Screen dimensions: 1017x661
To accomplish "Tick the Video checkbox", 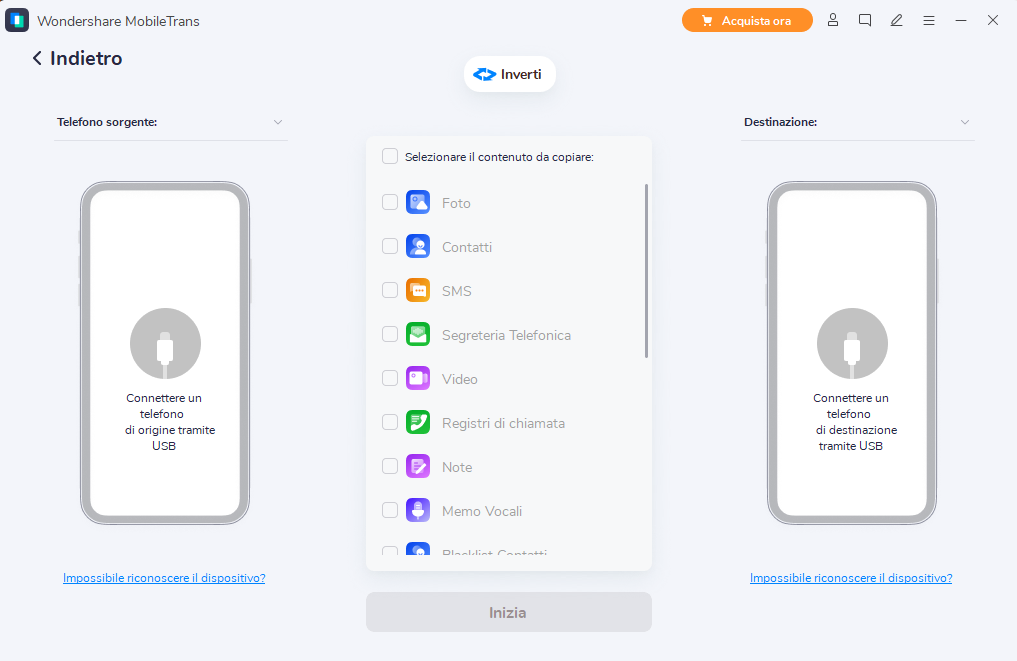I will [x=390, y=379].
